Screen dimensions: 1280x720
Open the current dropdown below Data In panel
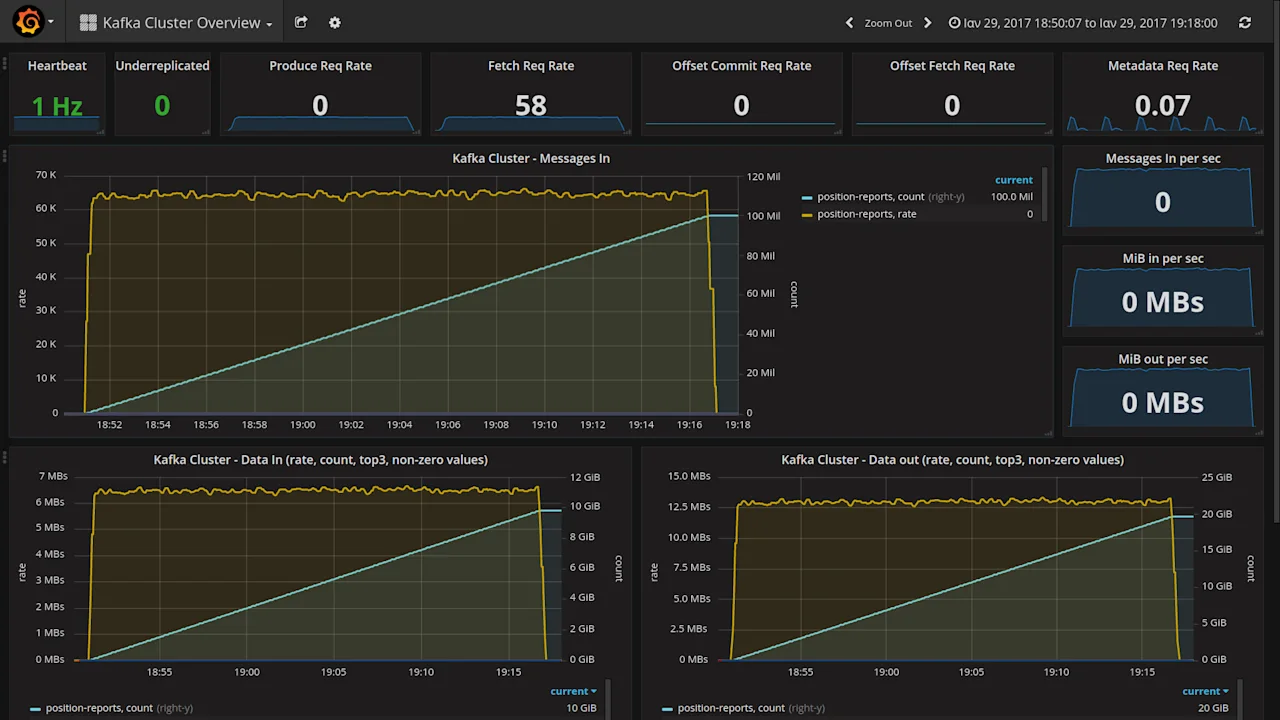[573, 690]
